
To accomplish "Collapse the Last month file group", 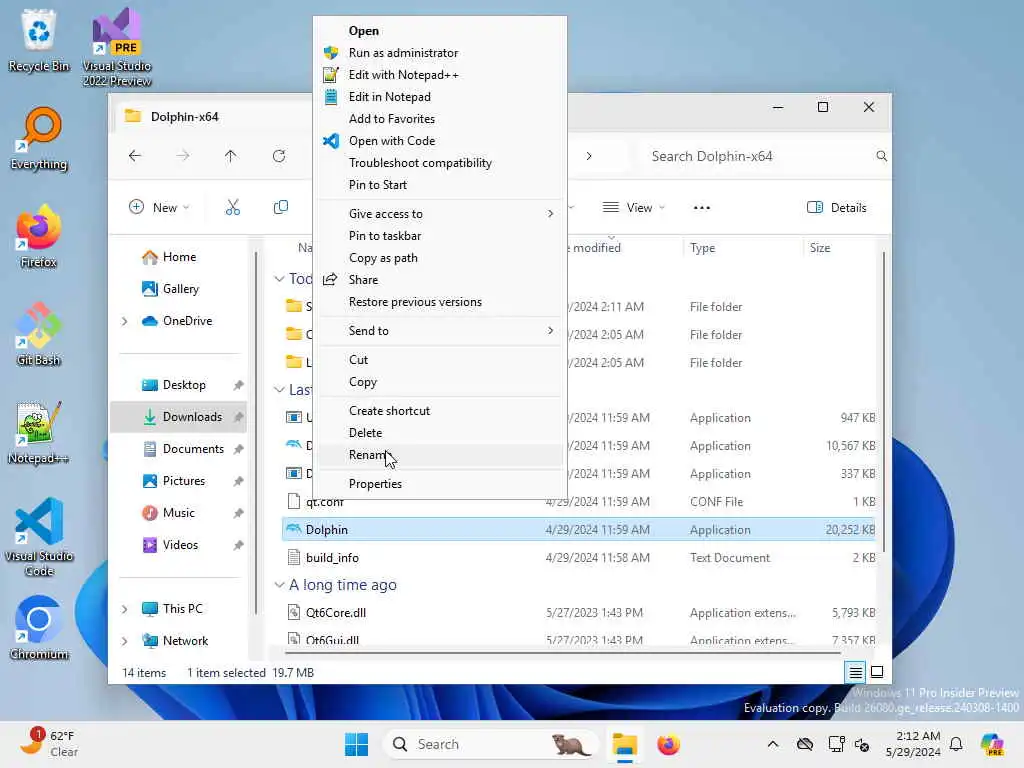I will click(x=280, y=390).
